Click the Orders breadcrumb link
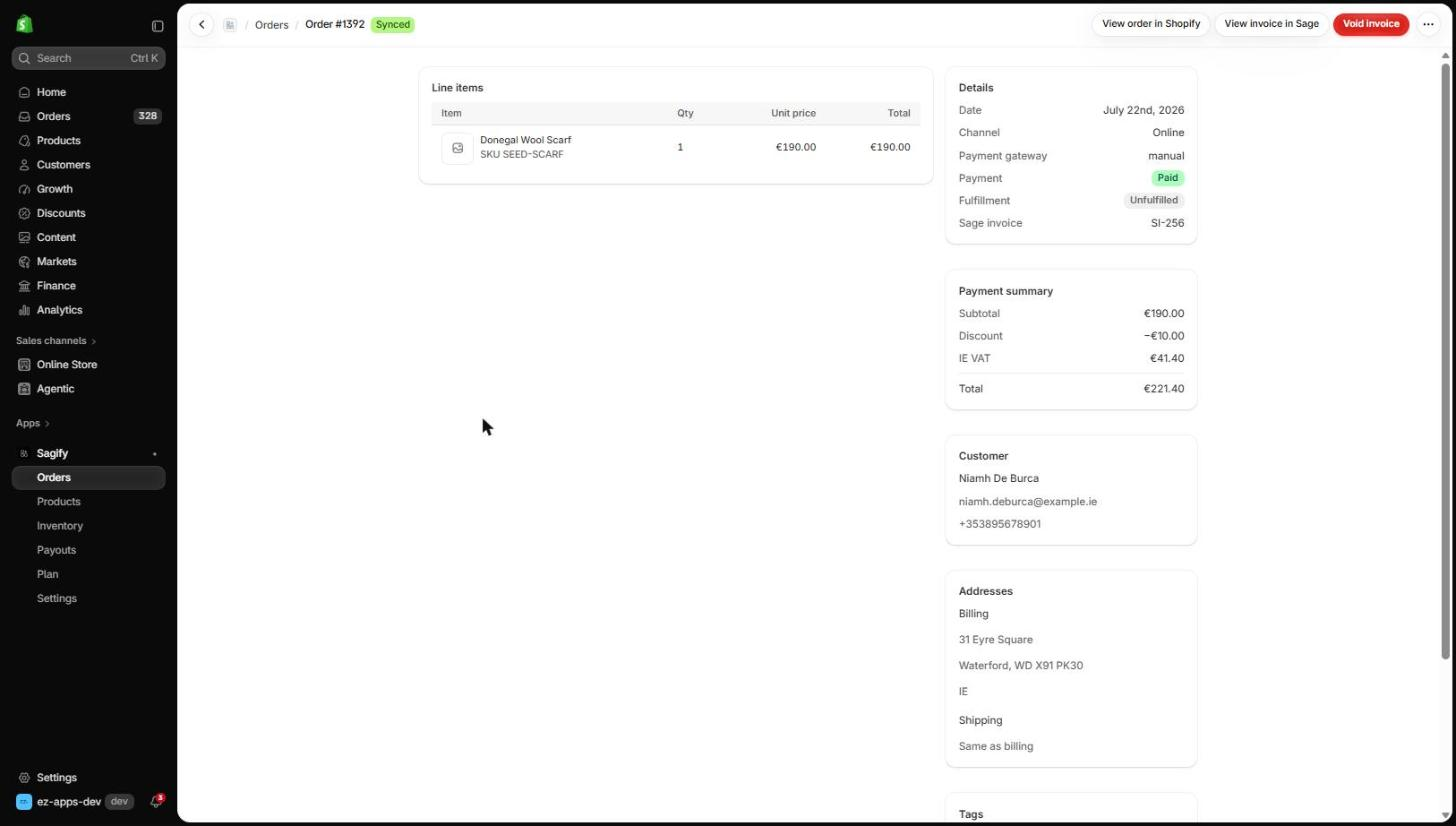 (x=271, y=25)
